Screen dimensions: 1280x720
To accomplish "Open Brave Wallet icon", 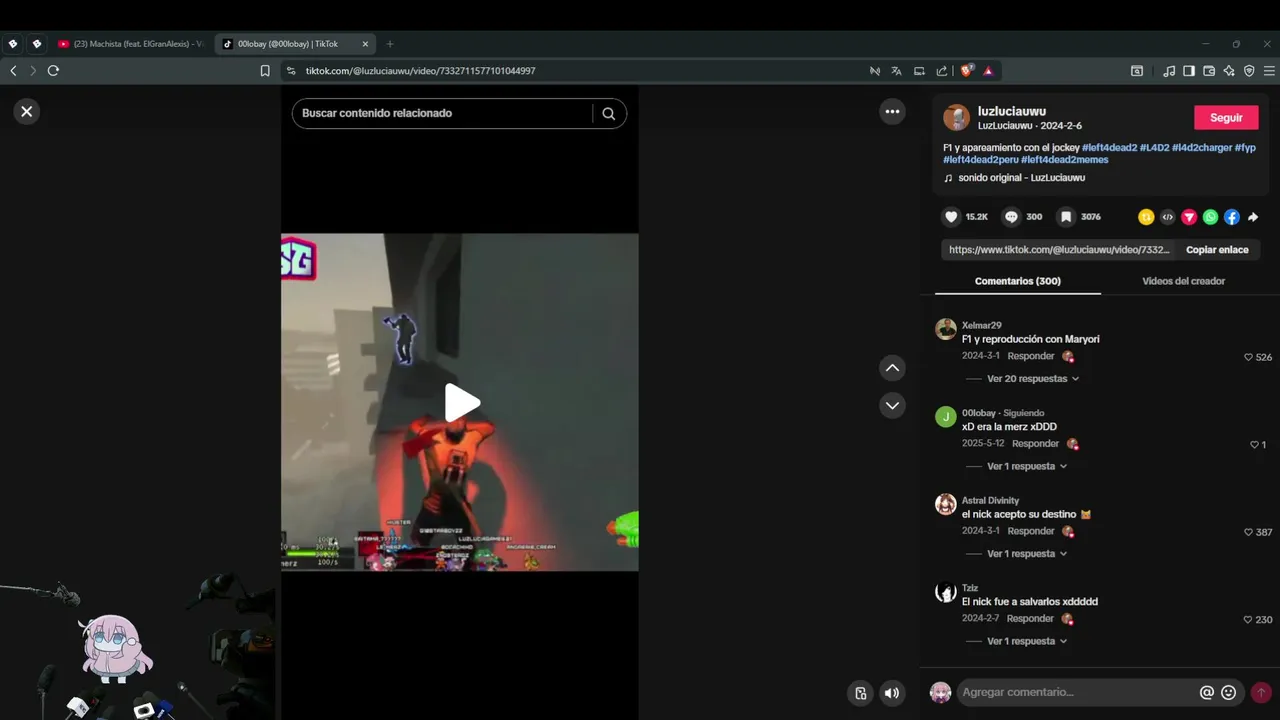I will [x=1209, y=71].
